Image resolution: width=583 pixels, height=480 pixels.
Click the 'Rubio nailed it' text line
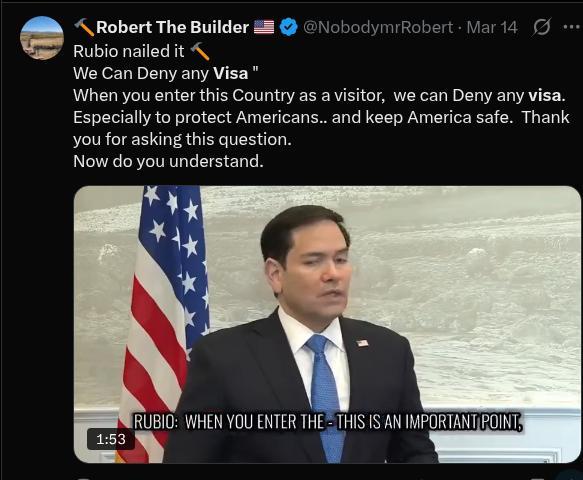click(129, 51)
